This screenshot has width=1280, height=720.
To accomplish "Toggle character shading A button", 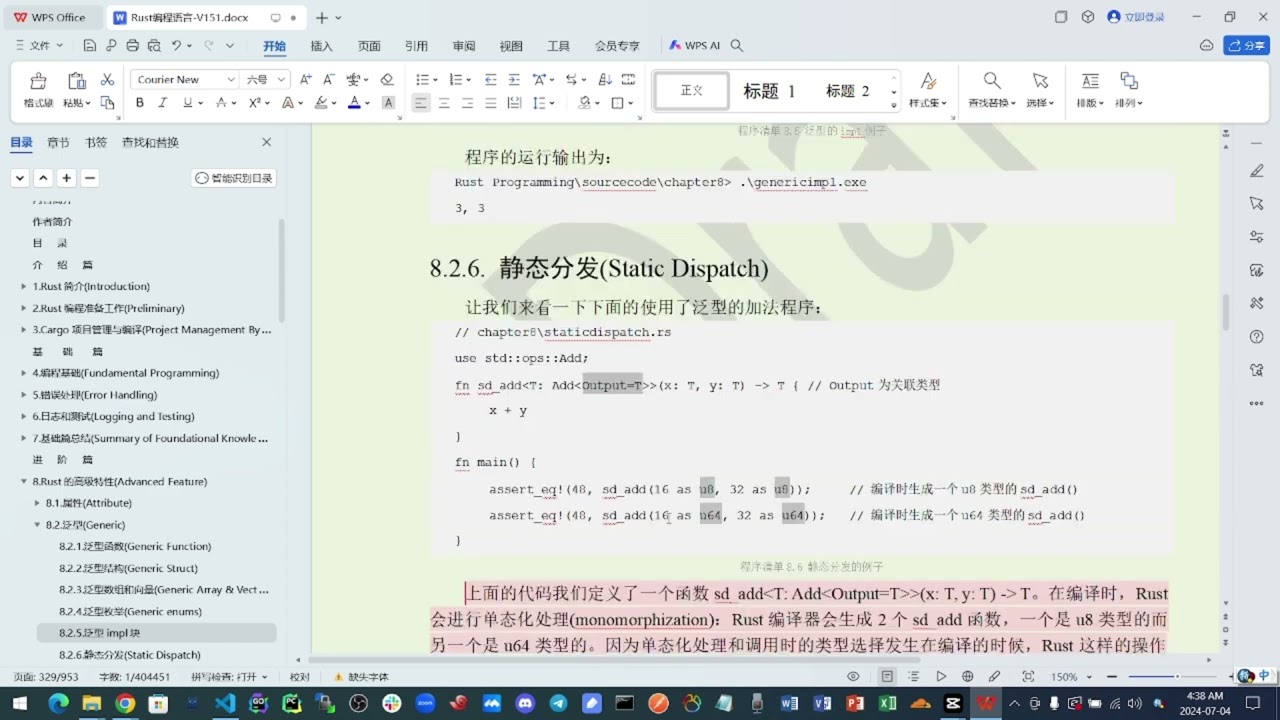I will pos(389,103).
